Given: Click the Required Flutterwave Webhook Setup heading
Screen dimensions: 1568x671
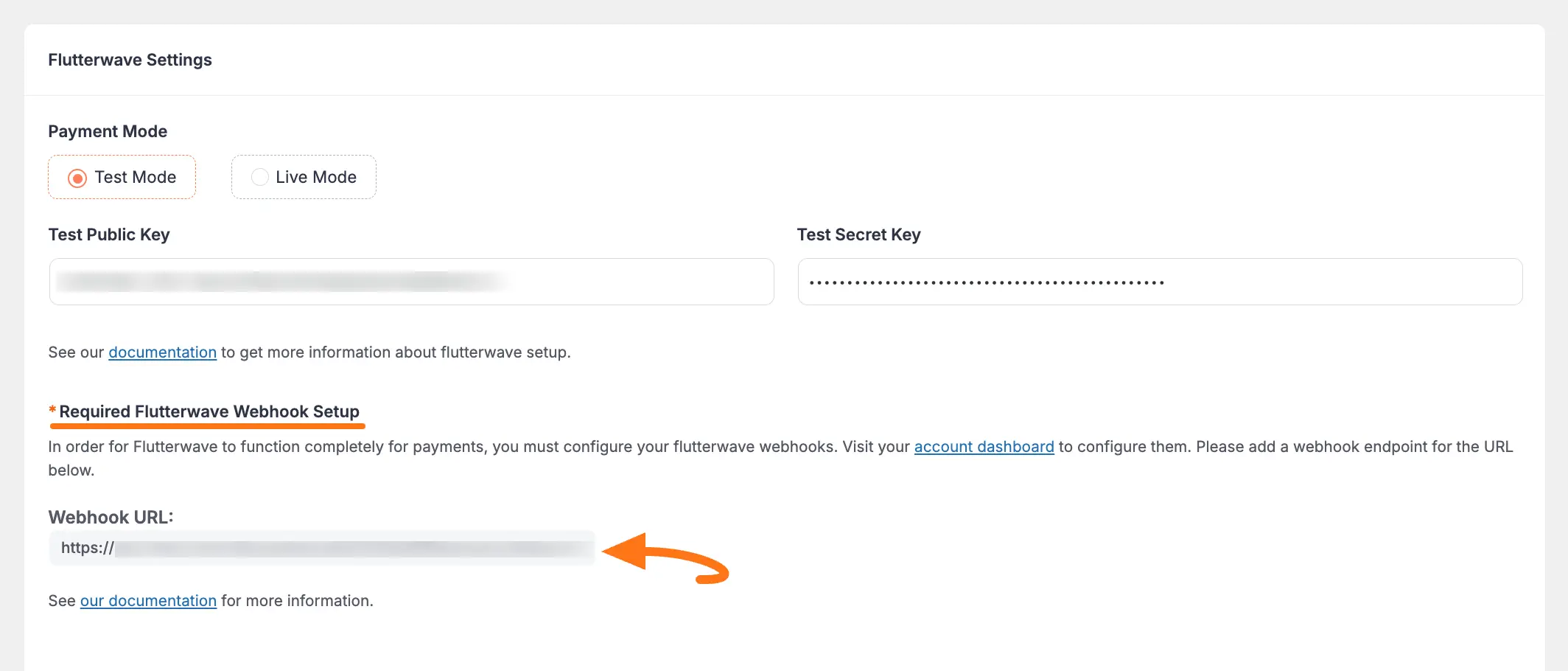Looking at the screenshot, I should (x=209, y=411).
